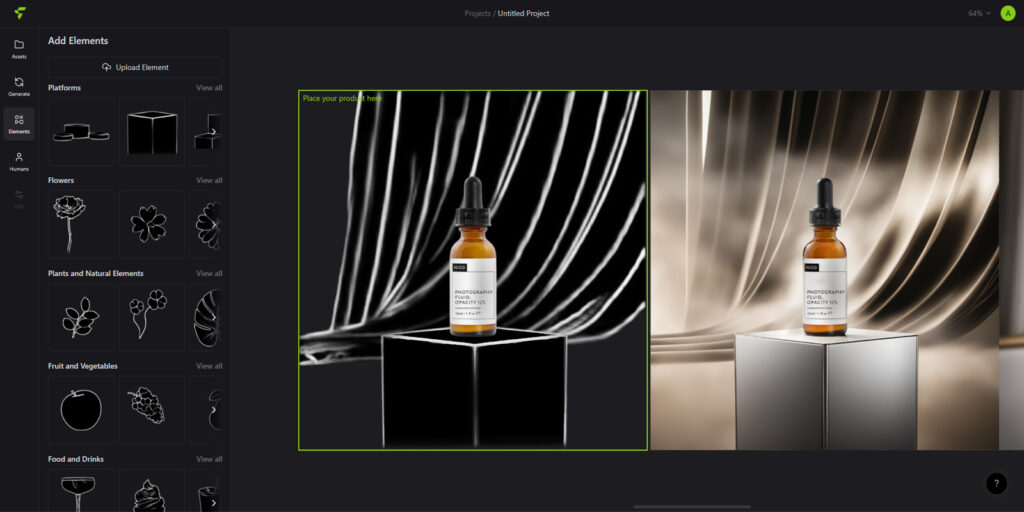1024x512 pixels.
Task: Add the black cube platform element
Action: click(x=152, y=131)
